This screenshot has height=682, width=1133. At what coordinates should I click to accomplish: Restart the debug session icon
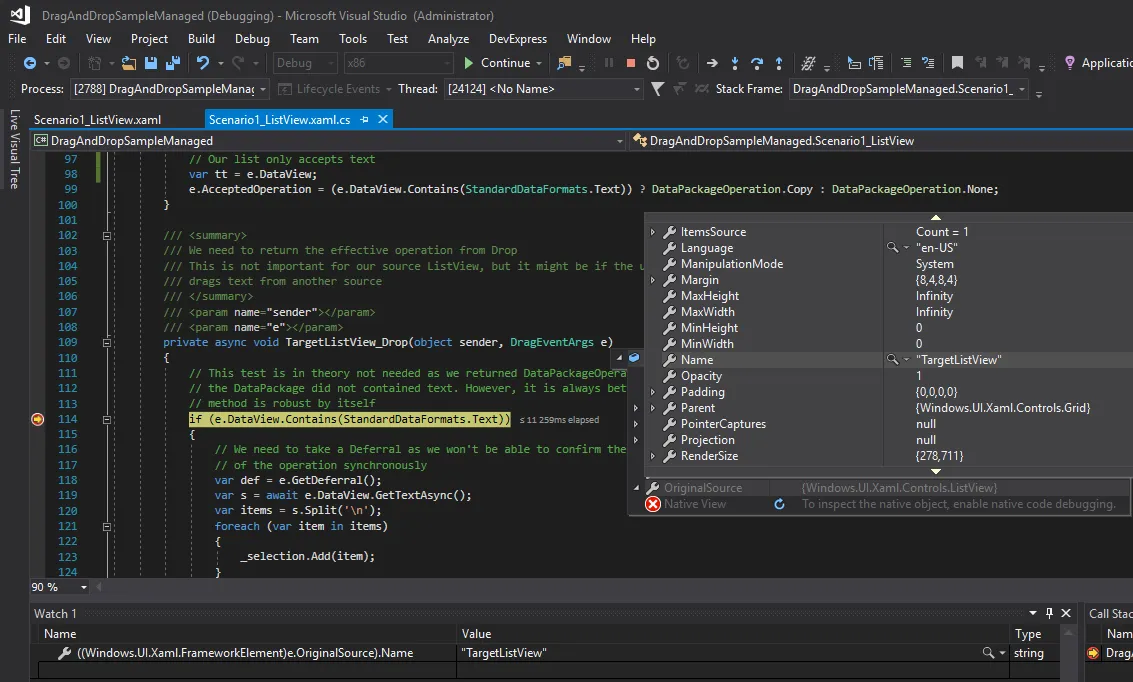(x=653, y=63)
